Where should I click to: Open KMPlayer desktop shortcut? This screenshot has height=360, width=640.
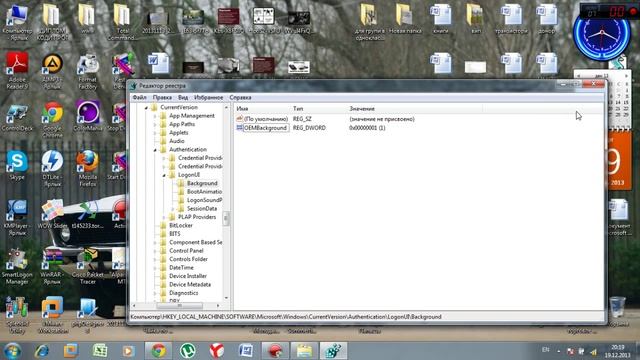pos(17,217)
